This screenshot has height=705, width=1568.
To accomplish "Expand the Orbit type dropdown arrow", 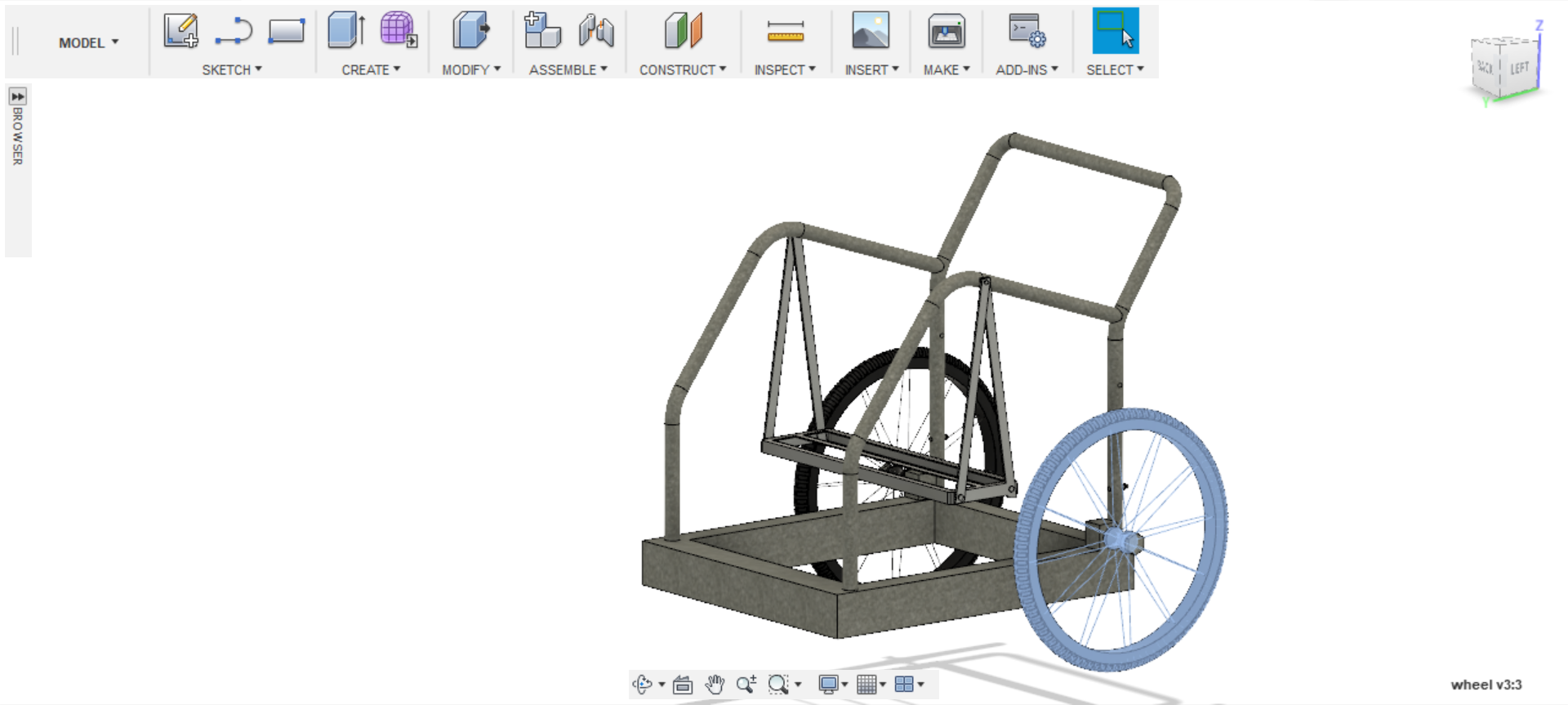I will [x=661, y=685].
